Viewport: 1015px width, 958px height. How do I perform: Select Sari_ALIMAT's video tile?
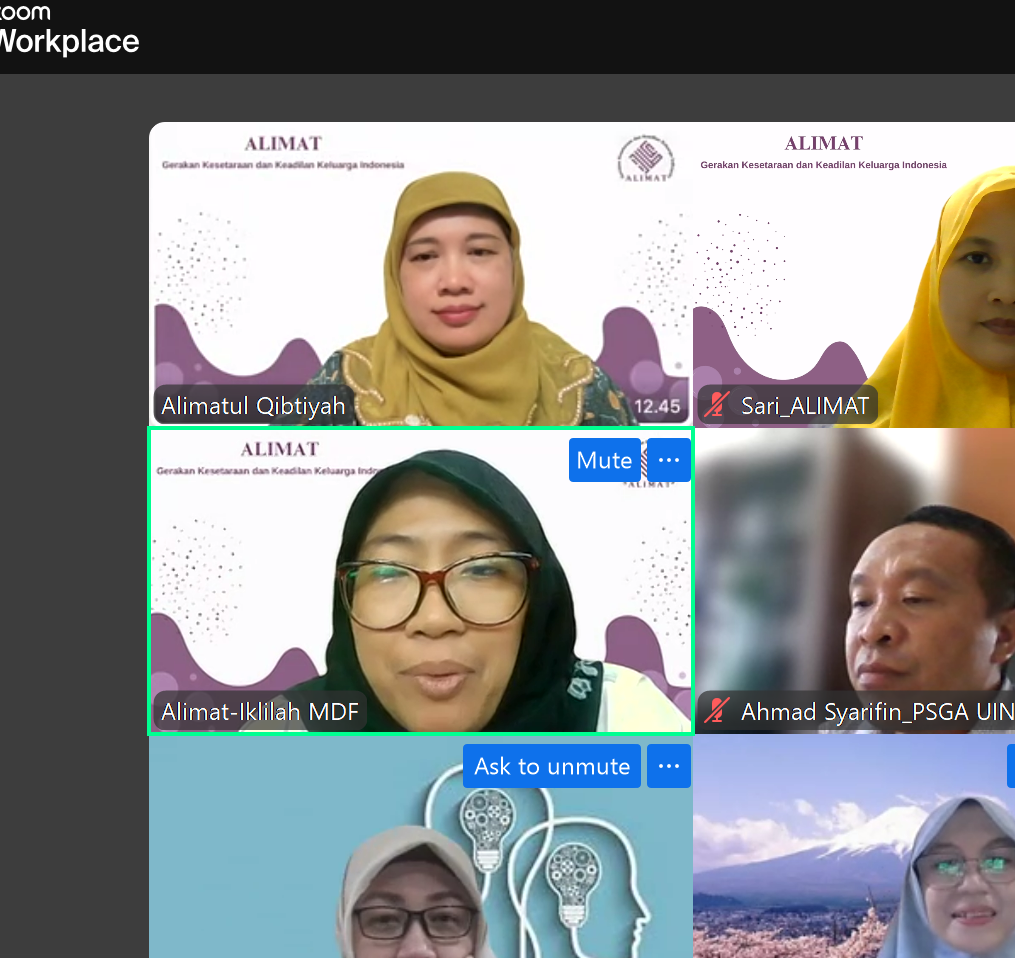tap(853, 270)
